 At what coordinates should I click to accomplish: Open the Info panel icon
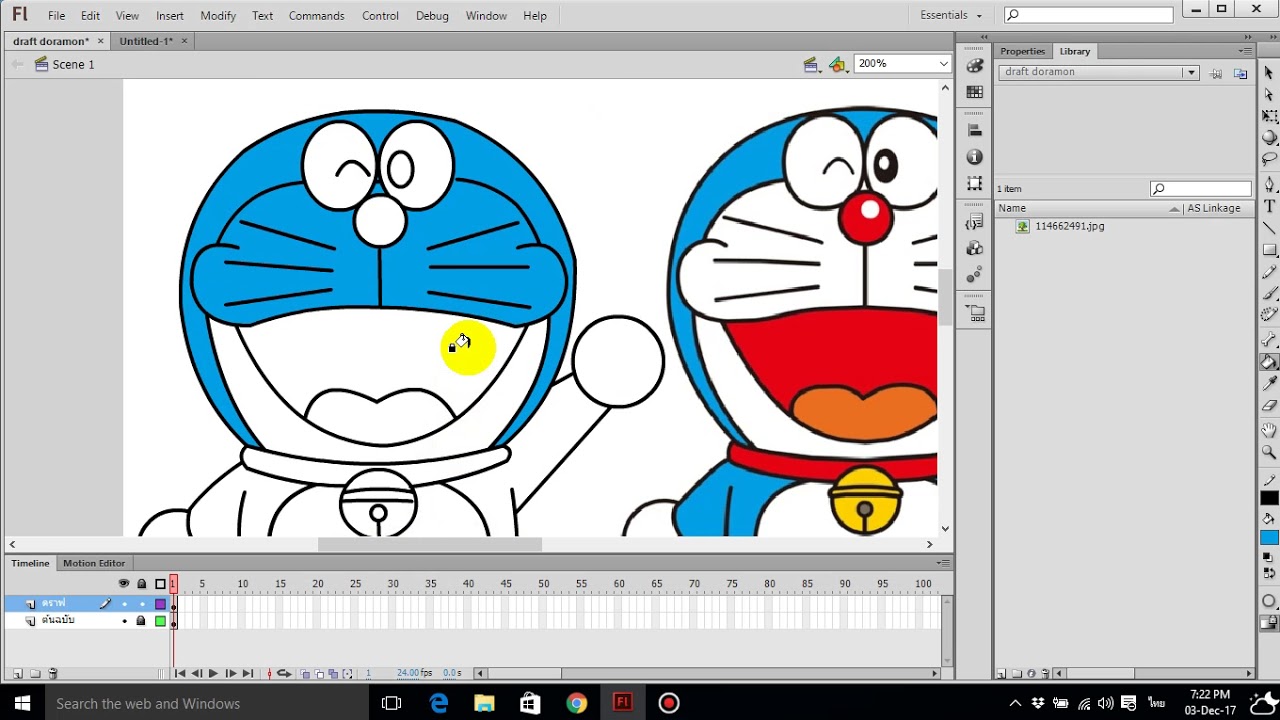pyautogui.click(x=975, y=157)
